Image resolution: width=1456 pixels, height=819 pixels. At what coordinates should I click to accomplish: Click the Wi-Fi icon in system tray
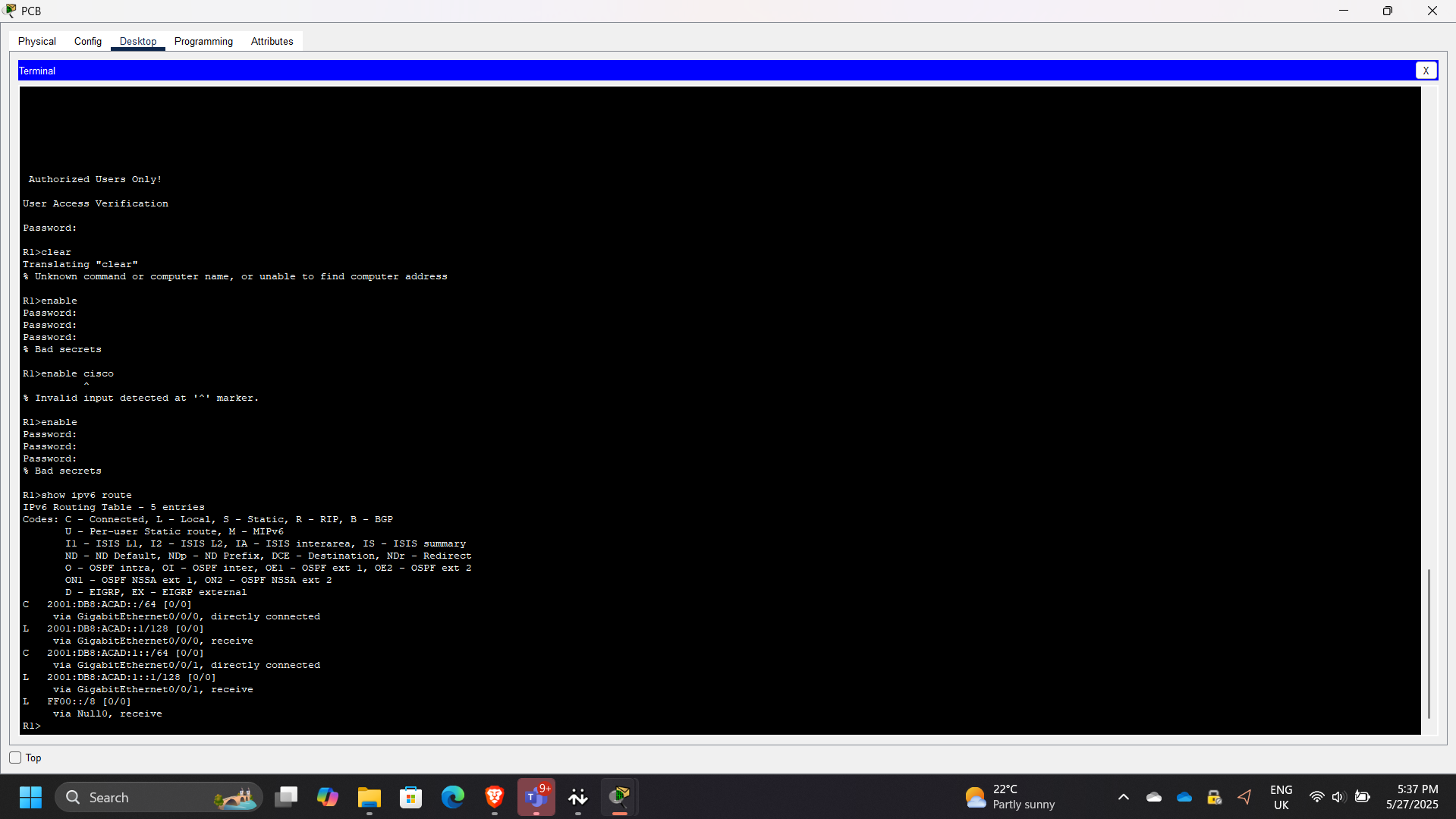[1316, 797]
